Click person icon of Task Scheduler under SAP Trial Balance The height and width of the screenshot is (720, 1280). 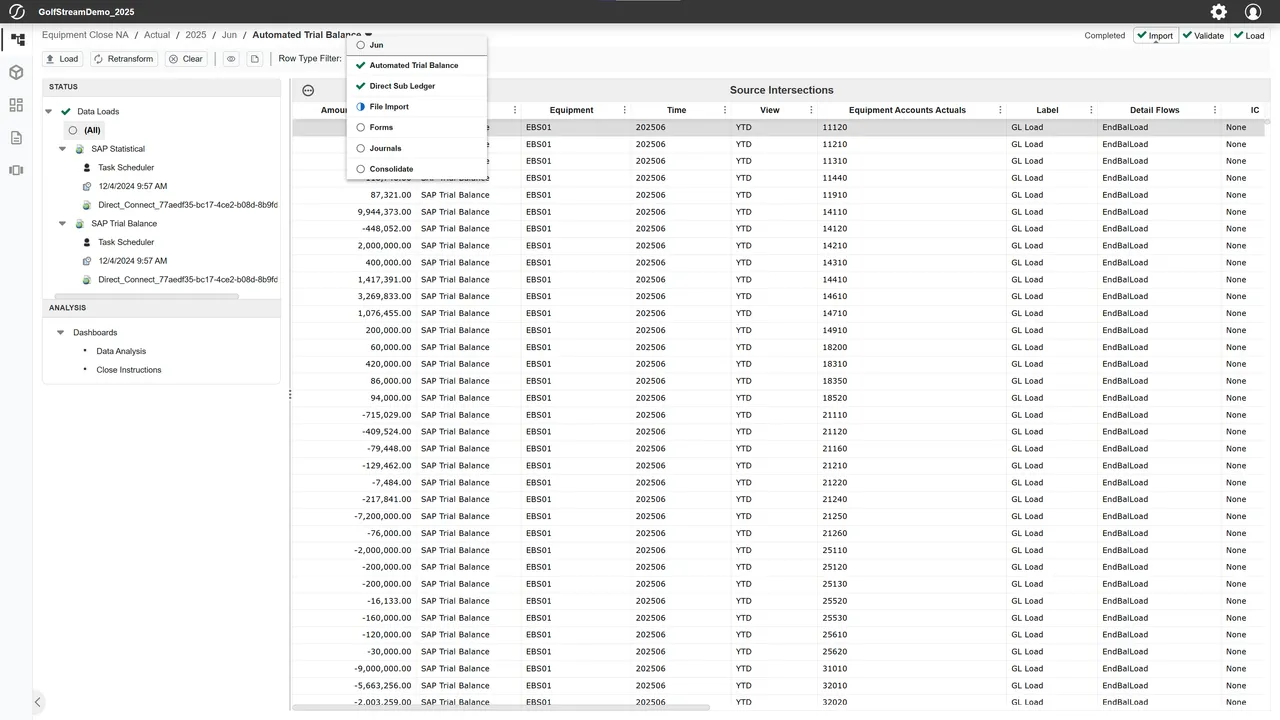coord(87,242)
